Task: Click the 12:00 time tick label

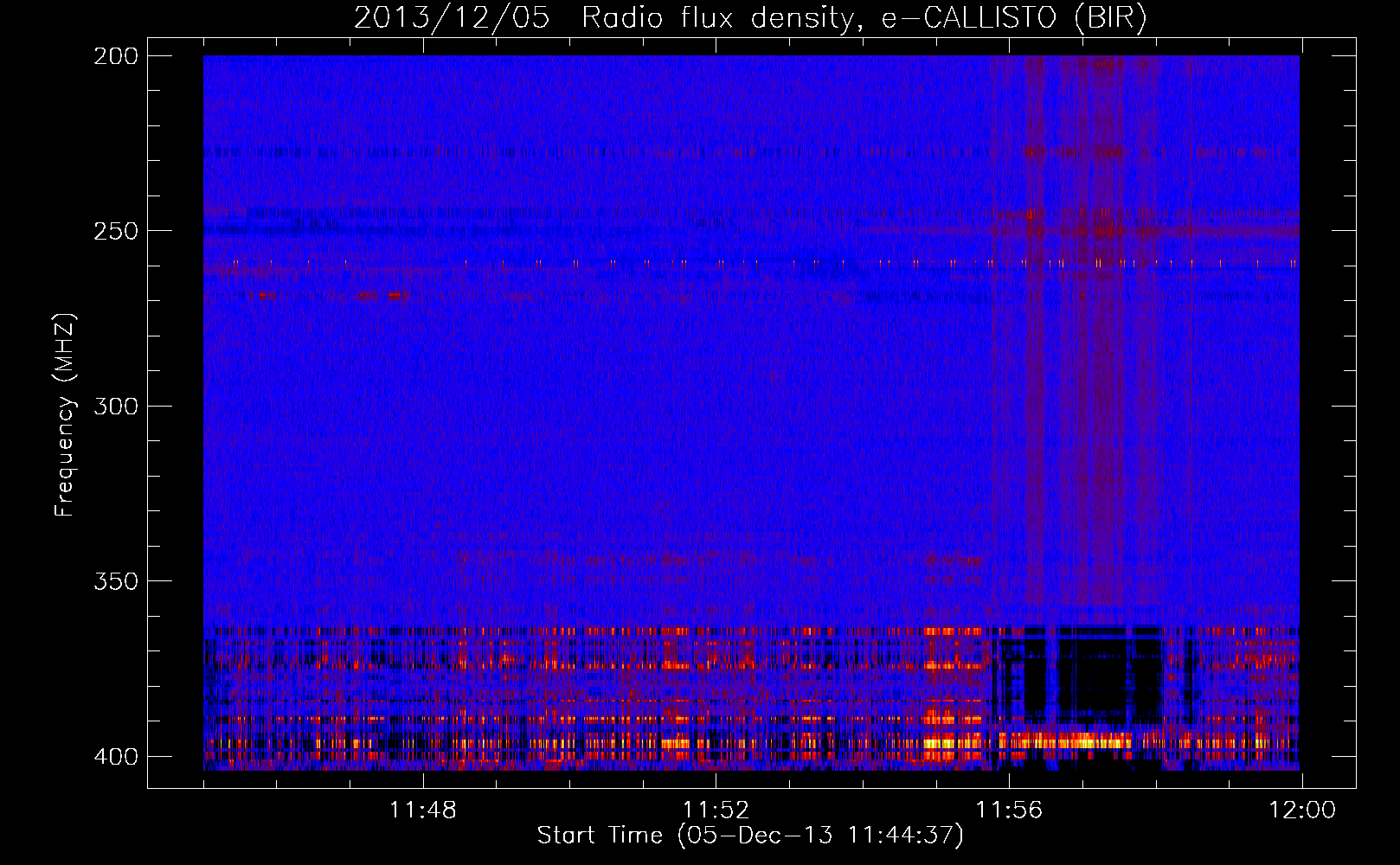Action: (1302, 811)
